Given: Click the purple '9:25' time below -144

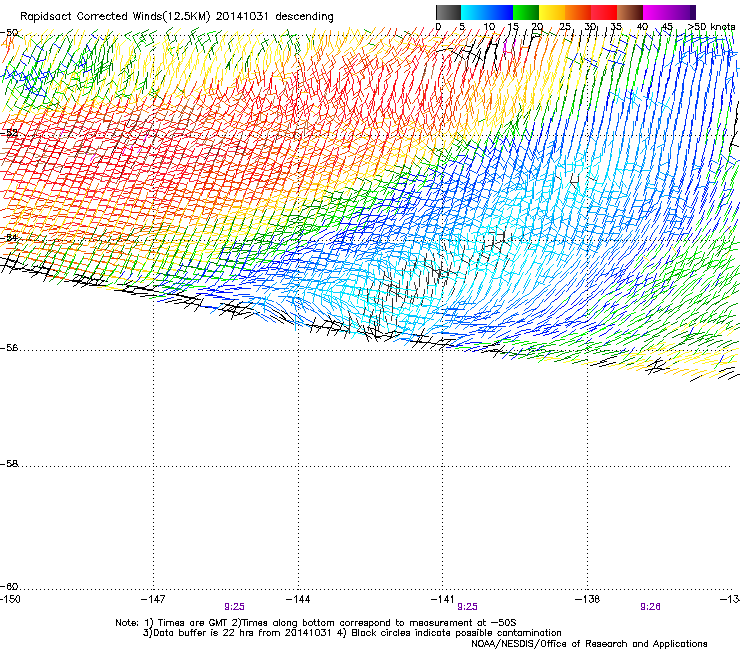Looking at the screenshot, I should click(235, 607).
